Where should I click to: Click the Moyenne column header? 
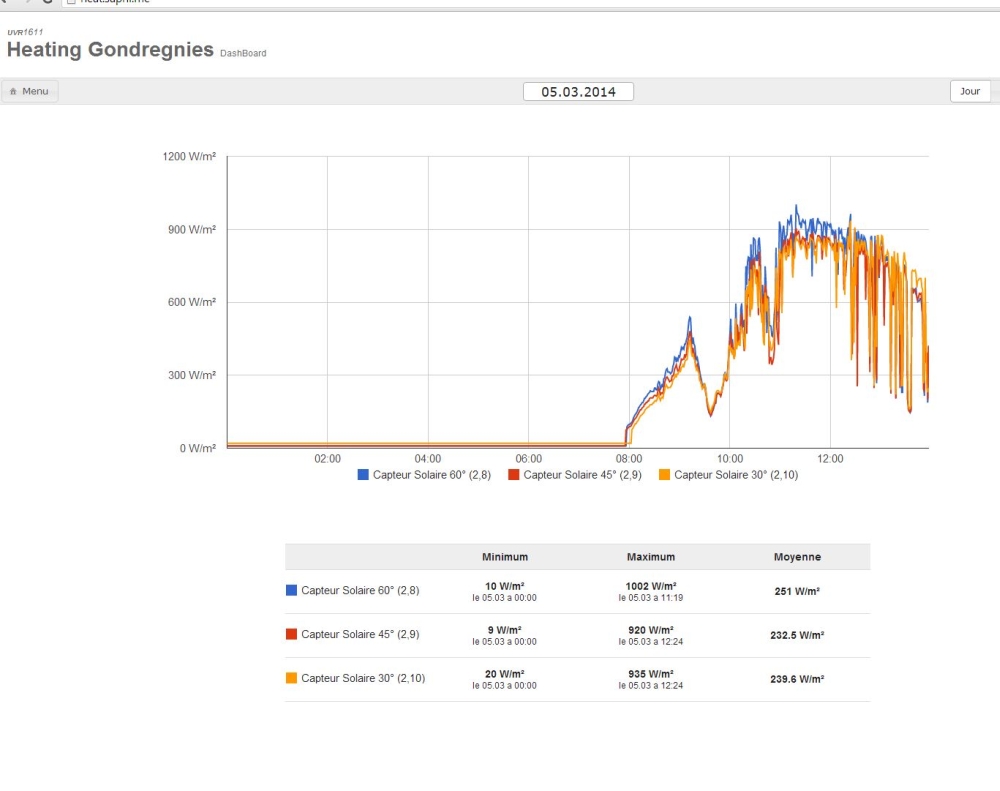point(797,557)
